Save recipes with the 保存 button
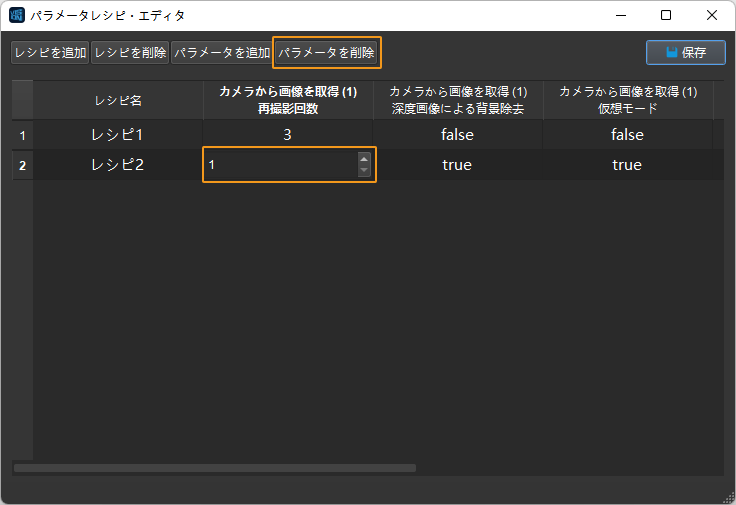The height and width of the screenshot is (505, 736). pyautogui.click(x=686, y=53)
